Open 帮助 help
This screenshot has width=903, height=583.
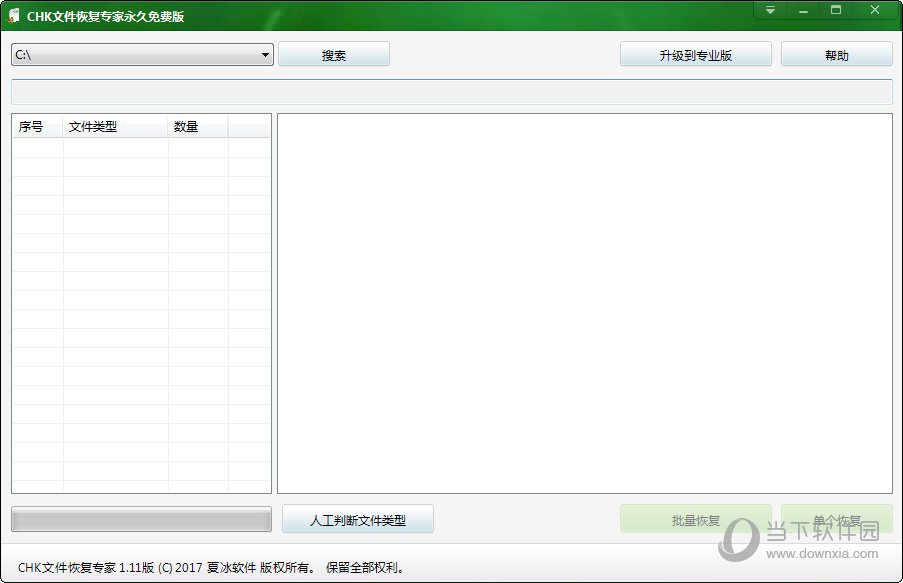pyautogui.click(x=836, y=55)
